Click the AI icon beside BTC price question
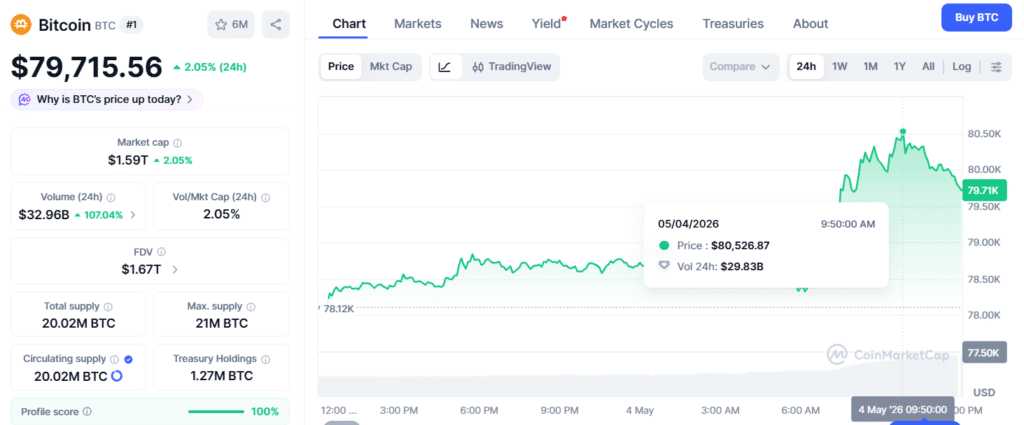 24,100
